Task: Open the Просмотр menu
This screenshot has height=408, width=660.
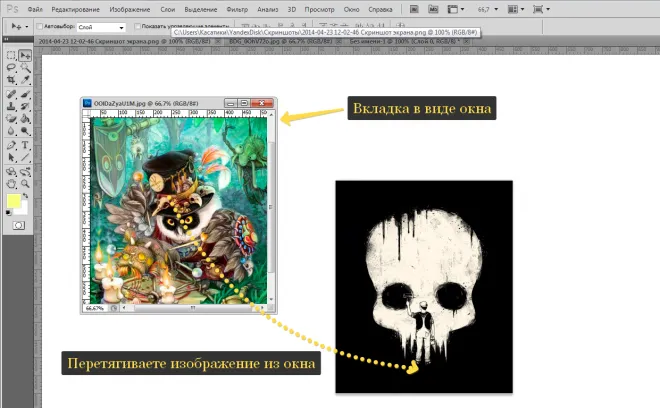Action: pyautogui.click(x=319, y=9)
